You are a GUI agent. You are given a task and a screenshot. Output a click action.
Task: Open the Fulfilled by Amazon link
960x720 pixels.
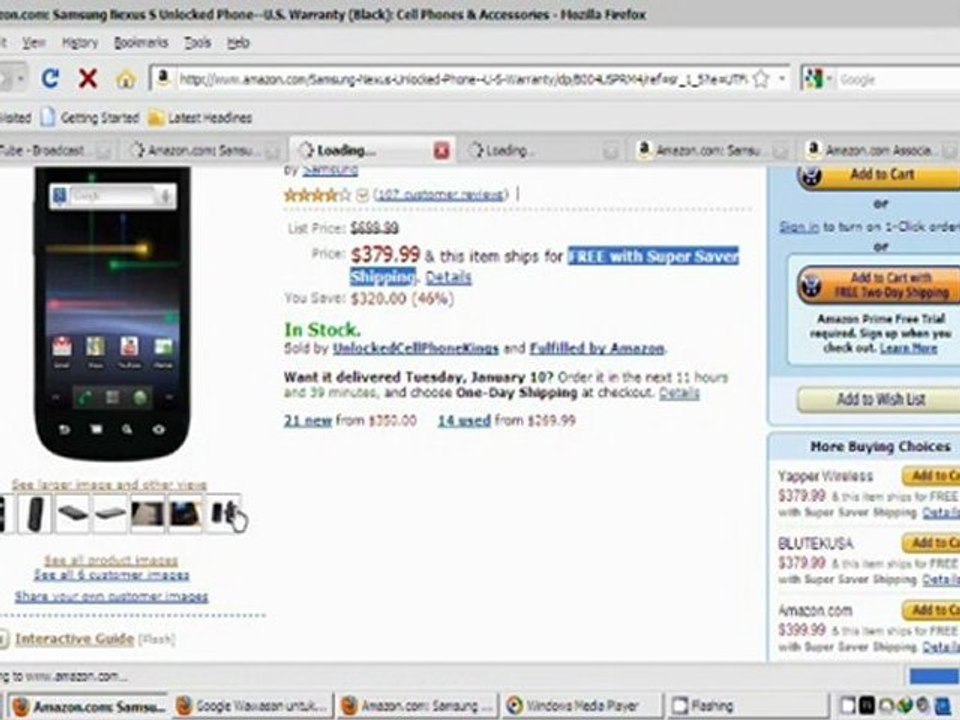click(597, 348)
